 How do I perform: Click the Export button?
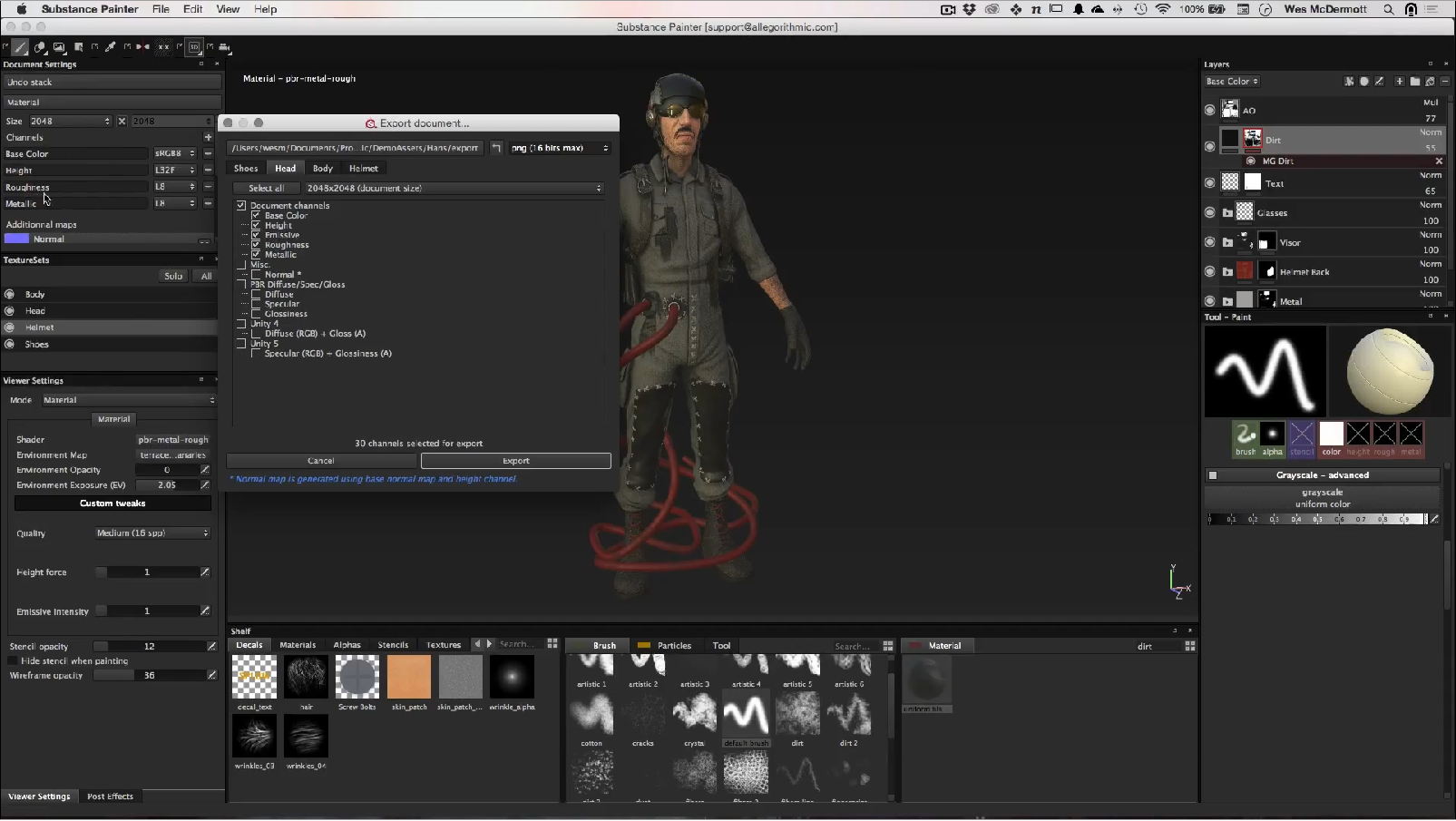(x=515, y=461)
